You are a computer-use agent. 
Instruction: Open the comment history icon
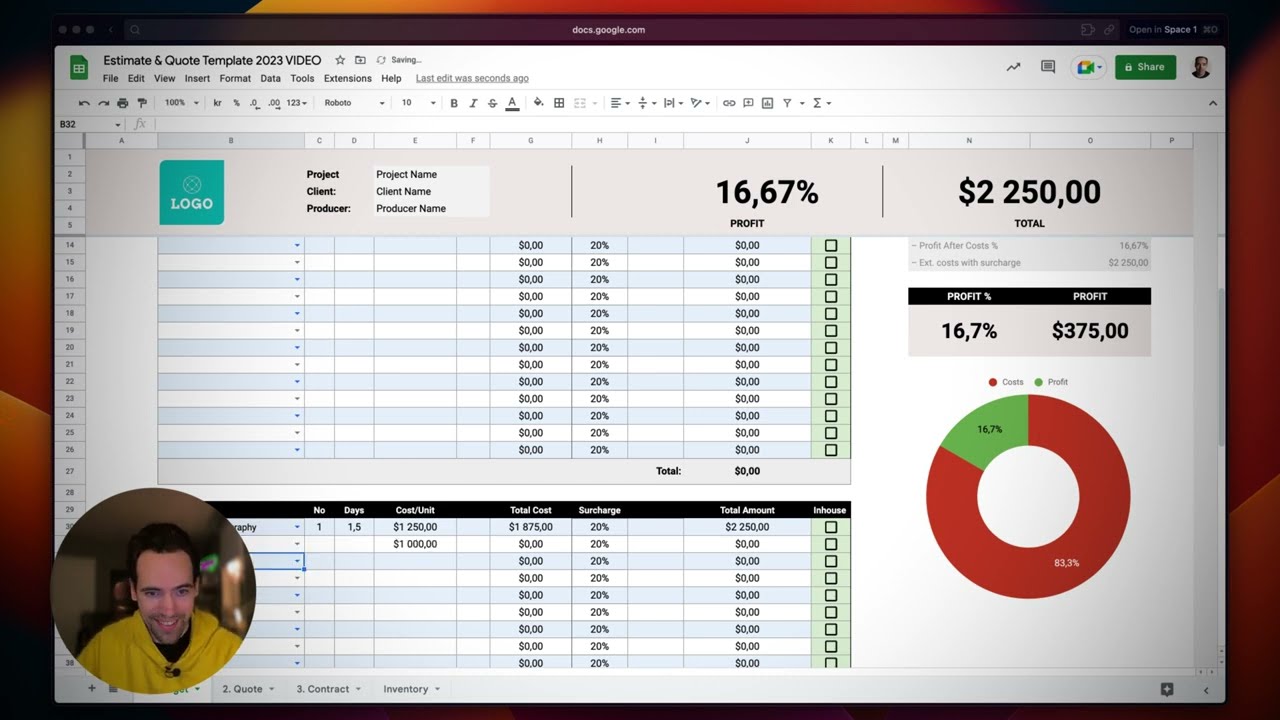1048,67
